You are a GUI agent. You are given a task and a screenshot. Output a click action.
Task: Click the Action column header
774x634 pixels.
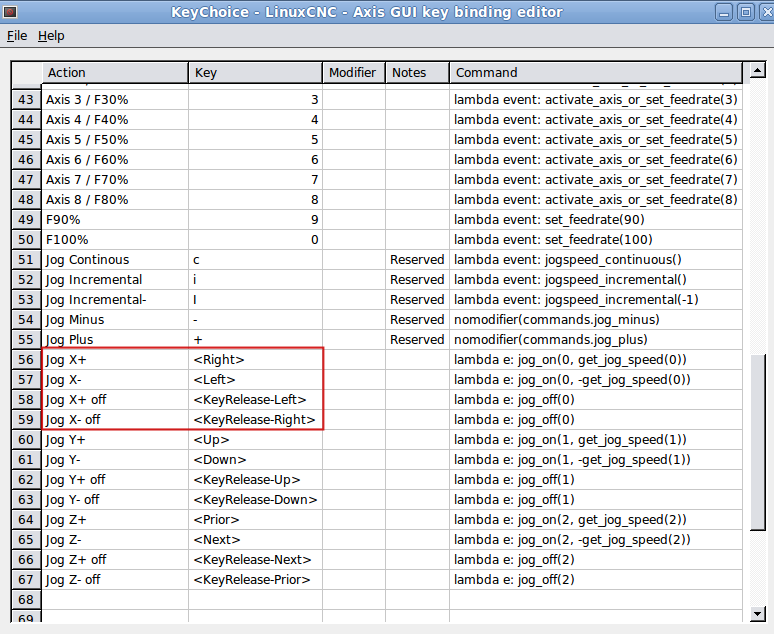114,73
